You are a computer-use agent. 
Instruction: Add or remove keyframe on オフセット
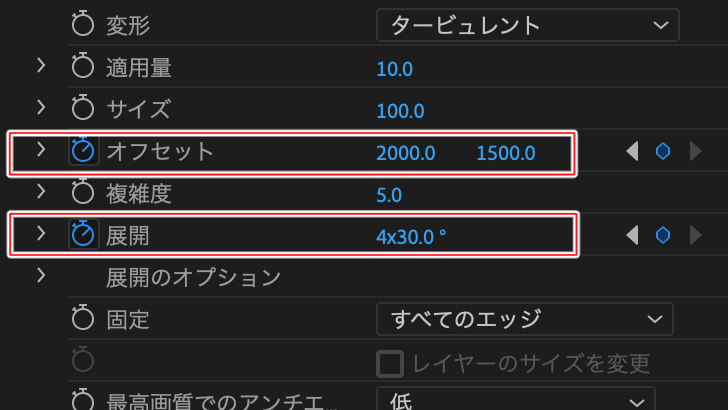[x=663, y=151]
